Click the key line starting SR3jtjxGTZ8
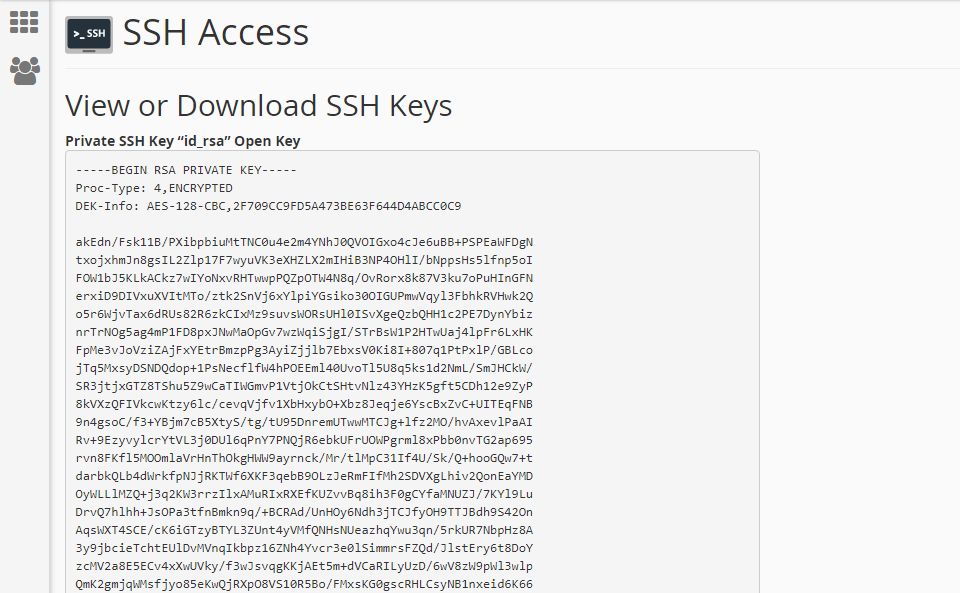The width and height of the screenshot is (960, 593). pyautogui.click(x=304, y=386)
